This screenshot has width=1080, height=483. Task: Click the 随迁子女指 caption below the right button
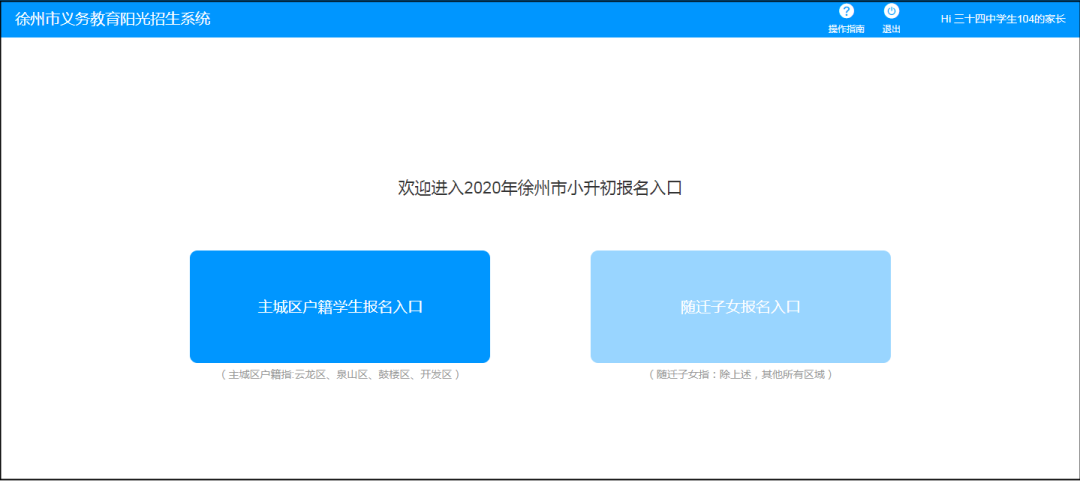pyautogui.click(x=682, y=375)
